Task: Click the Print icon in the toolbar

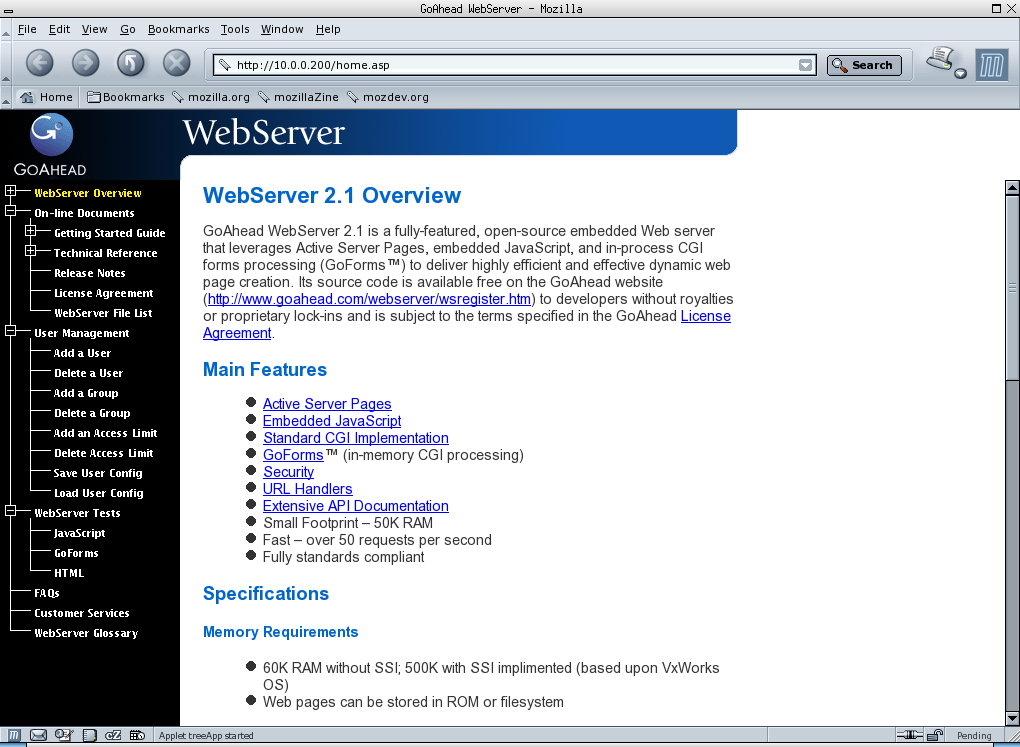Action: (x=939, y=60)
